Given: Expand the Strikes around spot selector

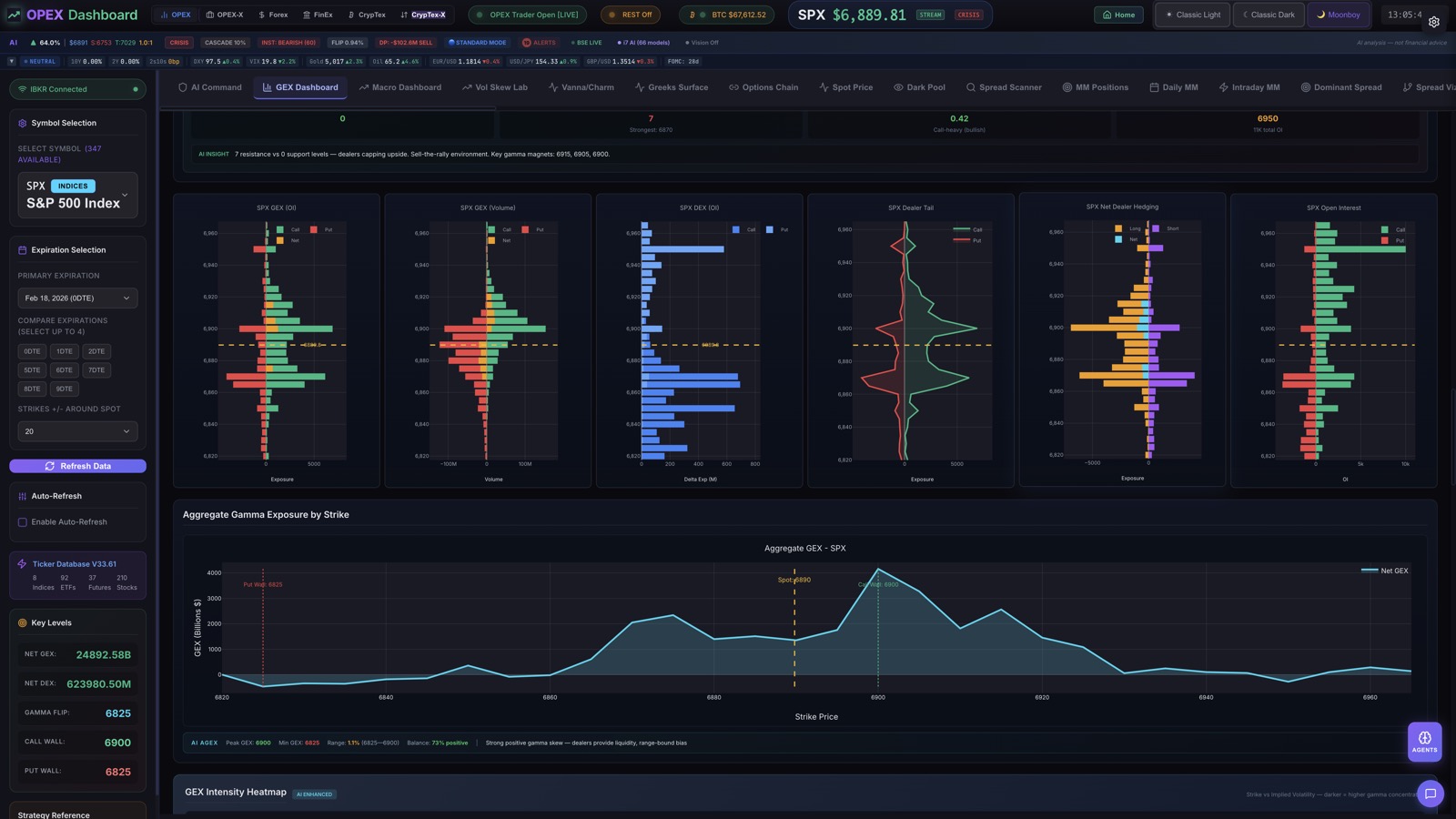Looking at the screenshot, I should point(77,430).
